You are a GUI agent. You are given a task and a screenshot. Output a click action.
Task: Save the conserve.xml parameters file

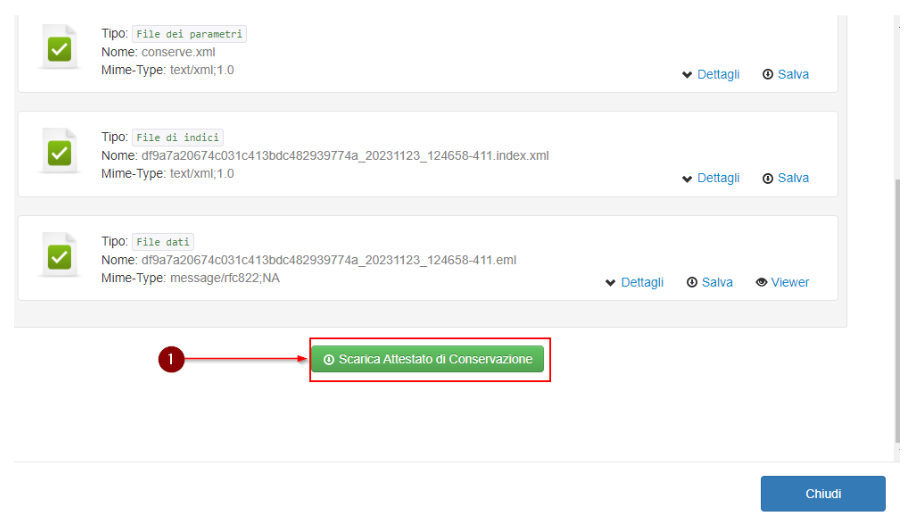pos(785,74)
